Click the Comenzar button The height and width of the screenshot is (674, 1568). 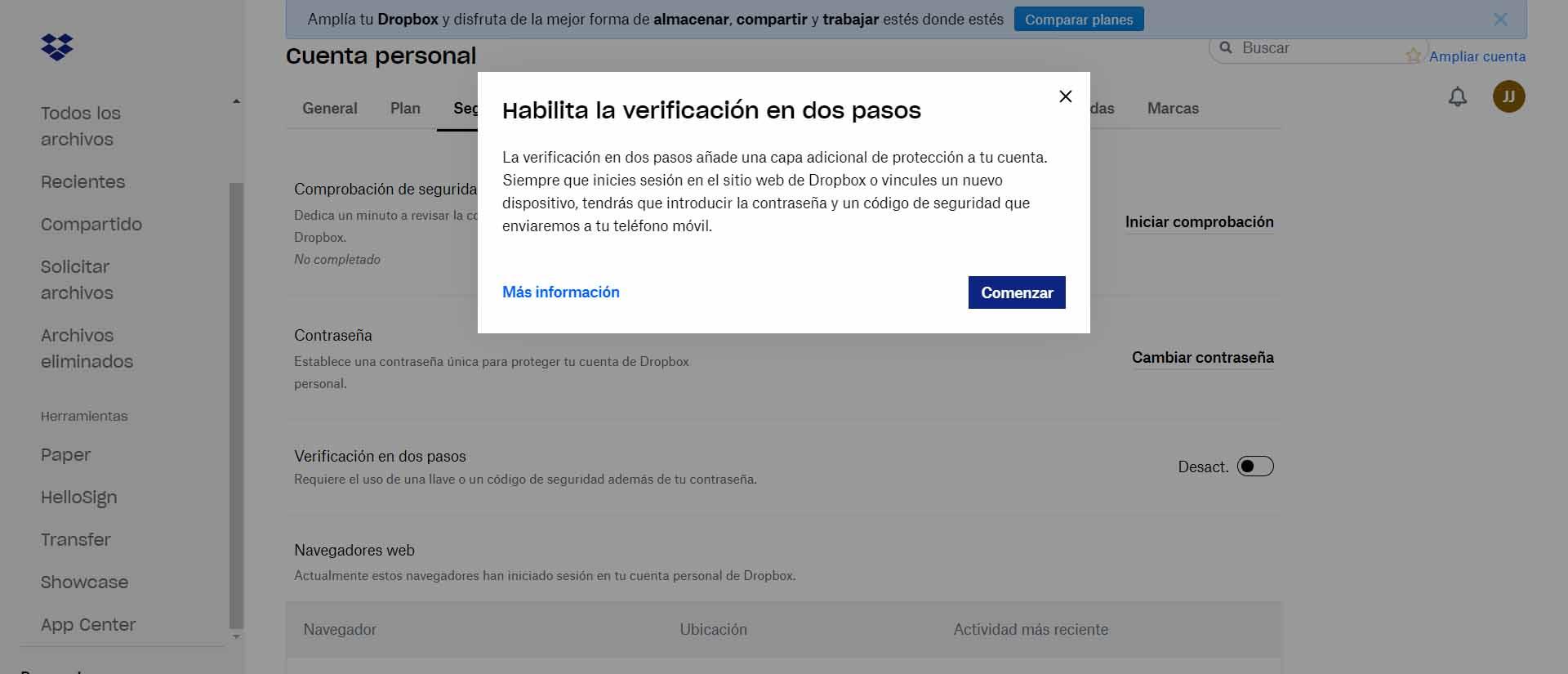pos(1017,292)
